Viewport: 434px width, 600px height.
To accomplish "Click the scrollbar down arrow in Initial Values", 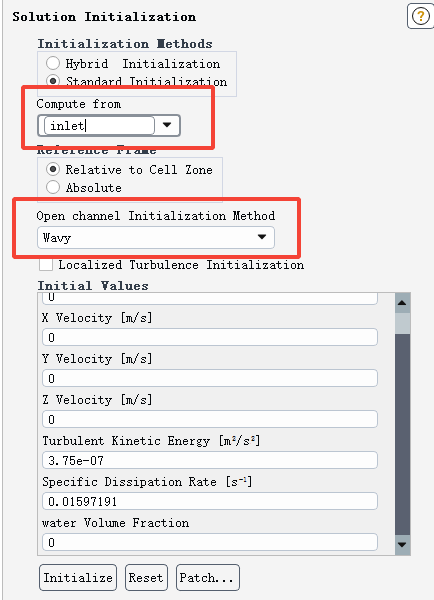I will pos(402,544).
